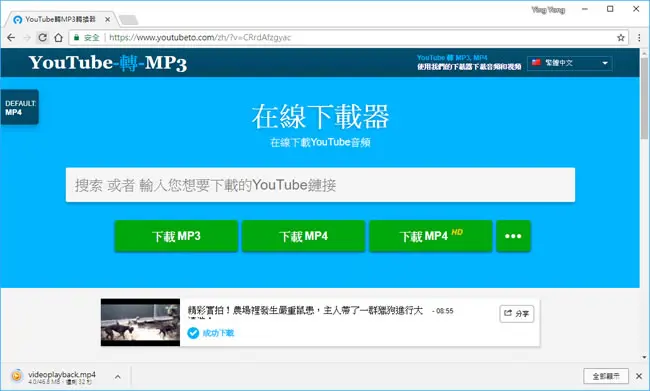
Task: Click the blue checkmark download-success icon
Action: point(193,333)
